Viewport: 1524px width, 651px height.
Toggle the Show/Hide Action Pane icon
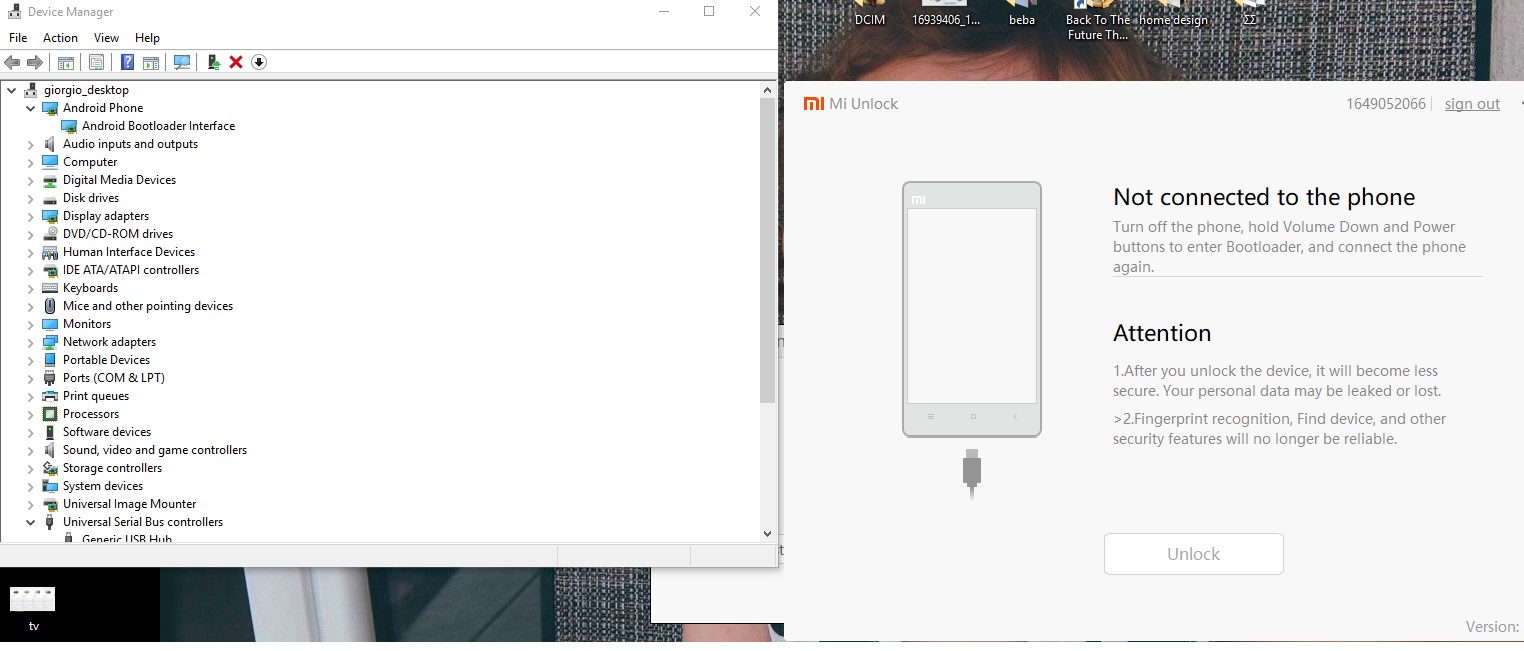[x=150, y=62]
